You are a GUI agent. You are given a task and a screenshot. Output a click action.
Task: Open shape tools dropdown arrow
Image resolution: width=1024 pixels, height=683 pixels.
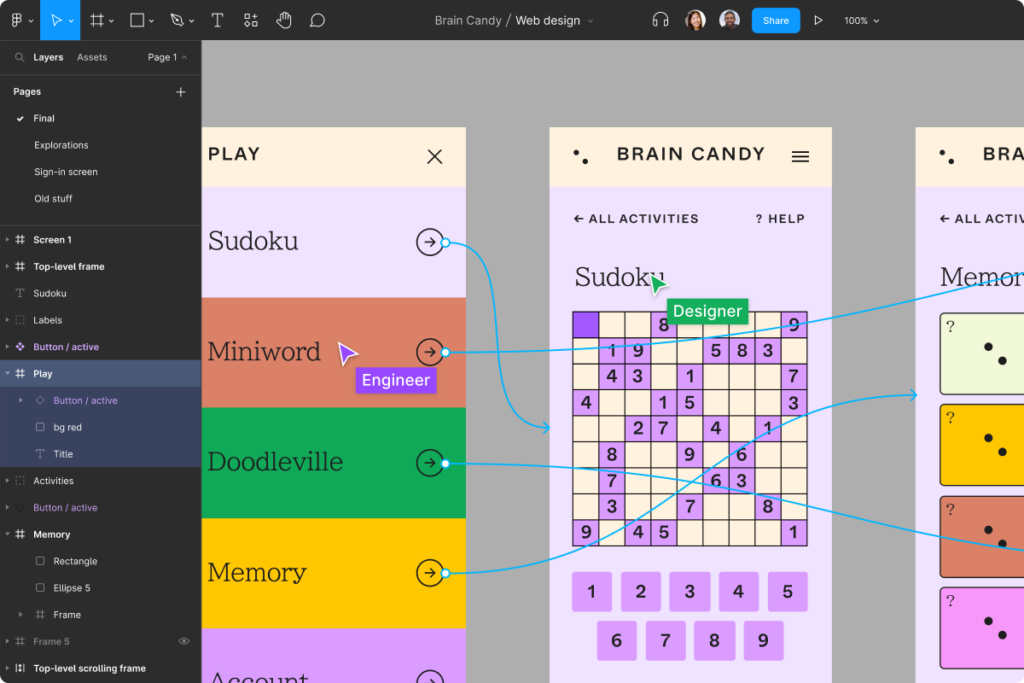[x=152, y=21]
